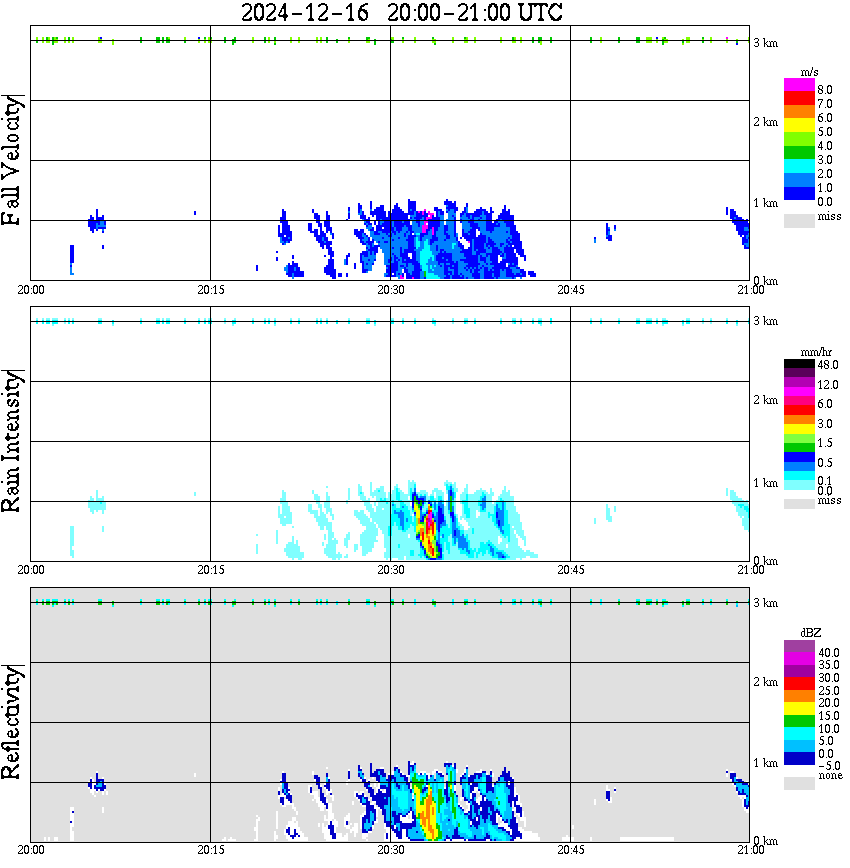Click the blue 0.5 mm/hr rain swatch
The image size is (850, 868).
(x=799, y=457)
